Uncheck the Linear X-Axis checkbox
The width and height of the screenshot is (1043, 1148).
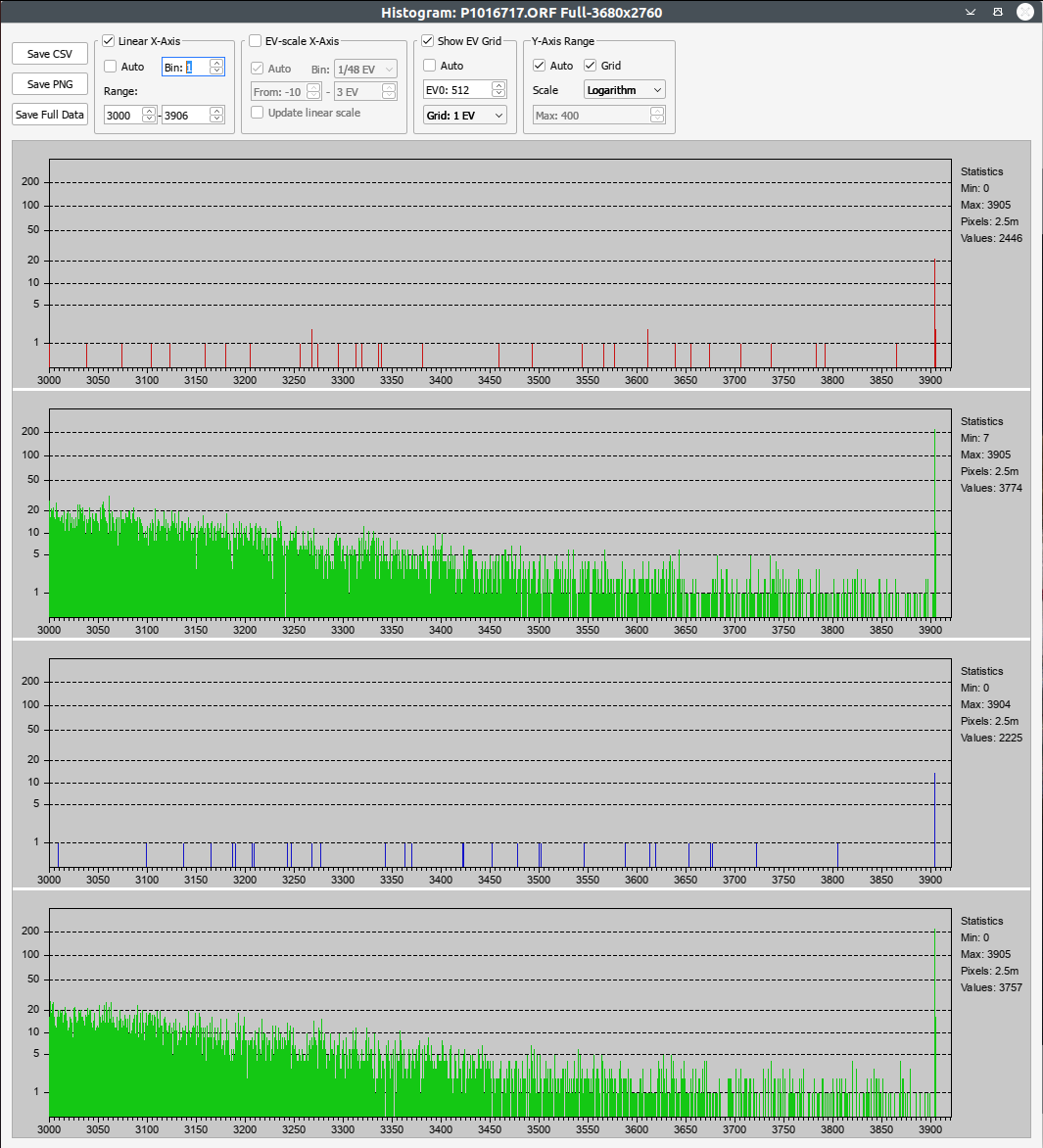[x=109, y=41]
